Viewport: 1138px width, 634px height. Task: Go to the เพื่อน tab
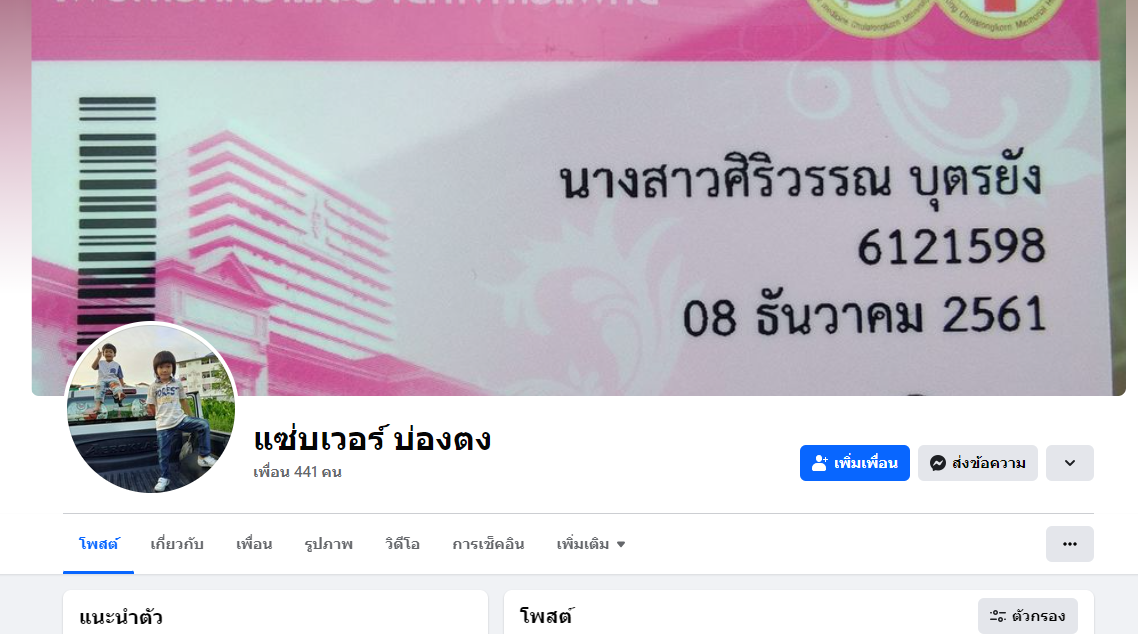click(x=254, y=544)
